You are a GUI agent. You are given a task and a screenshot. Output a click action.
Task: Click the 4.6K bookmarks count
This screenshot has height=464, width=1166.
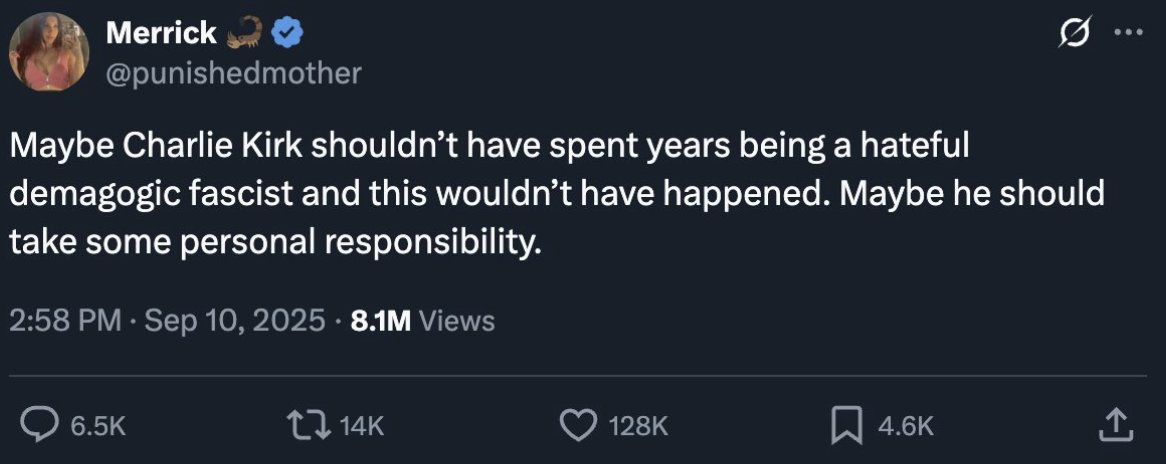[x=905, y=427]
